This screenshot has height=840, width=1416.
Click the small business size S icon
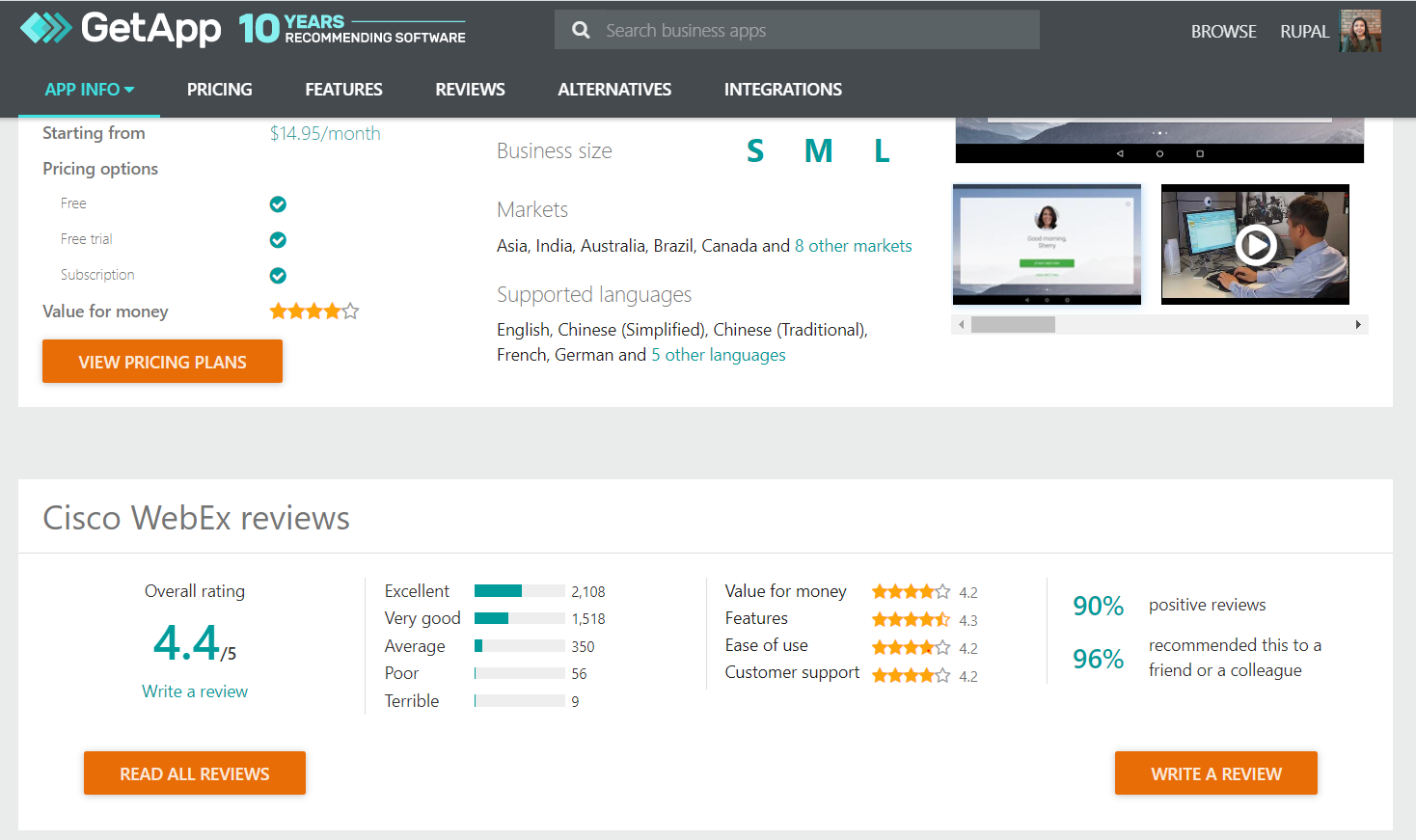(755, 151)
